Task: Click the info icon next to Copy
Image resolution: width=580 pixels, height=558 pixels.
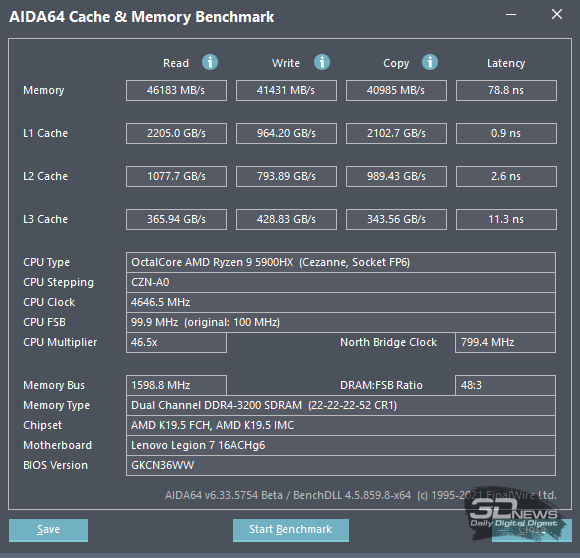Action: [x=430, y=62]
